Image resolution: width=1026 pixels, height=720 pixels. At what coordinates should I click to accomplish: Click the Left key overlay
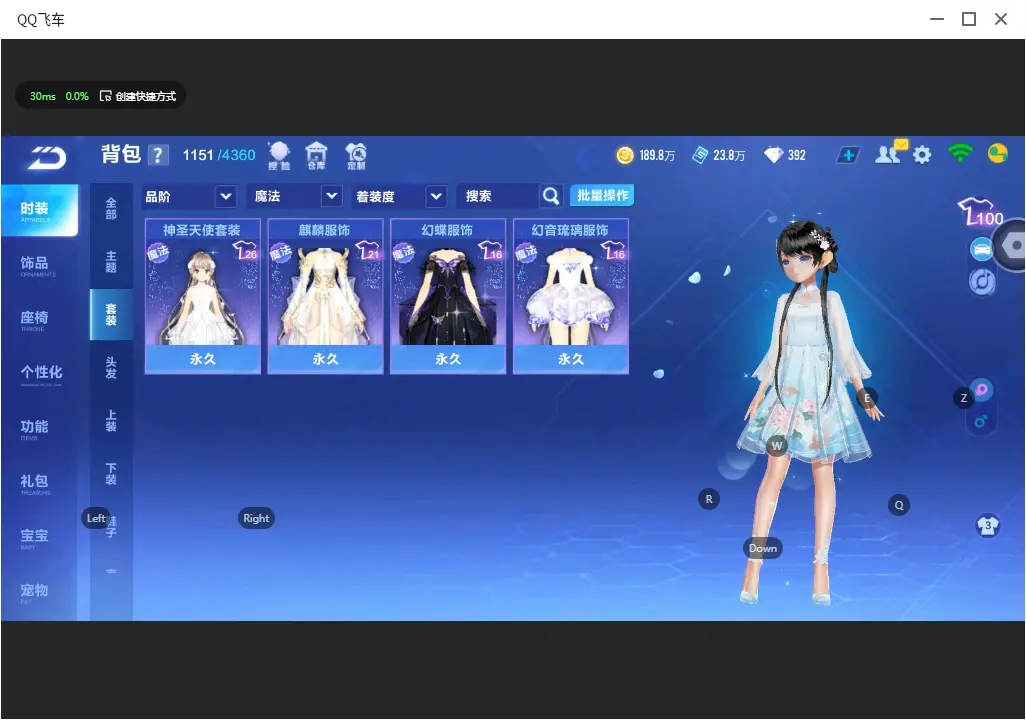click(x=96, y=518)
